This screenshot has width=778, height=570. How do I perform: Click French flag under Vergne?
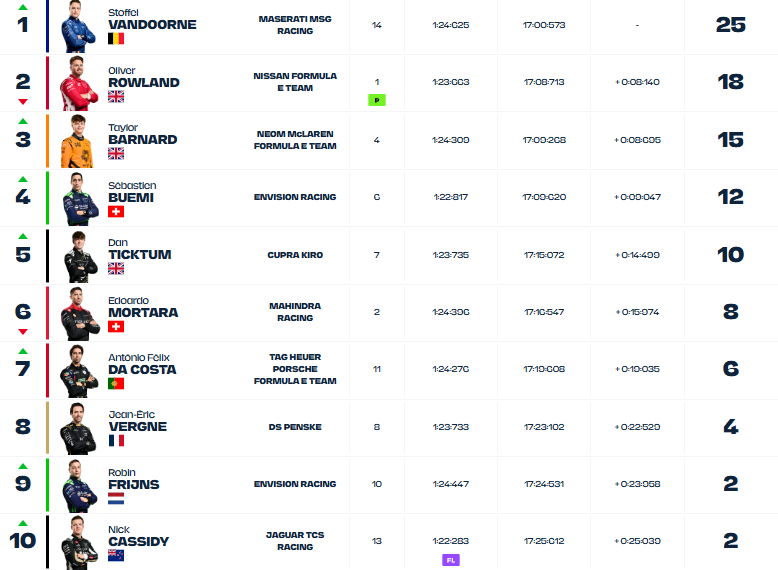[x=116, y=441]
